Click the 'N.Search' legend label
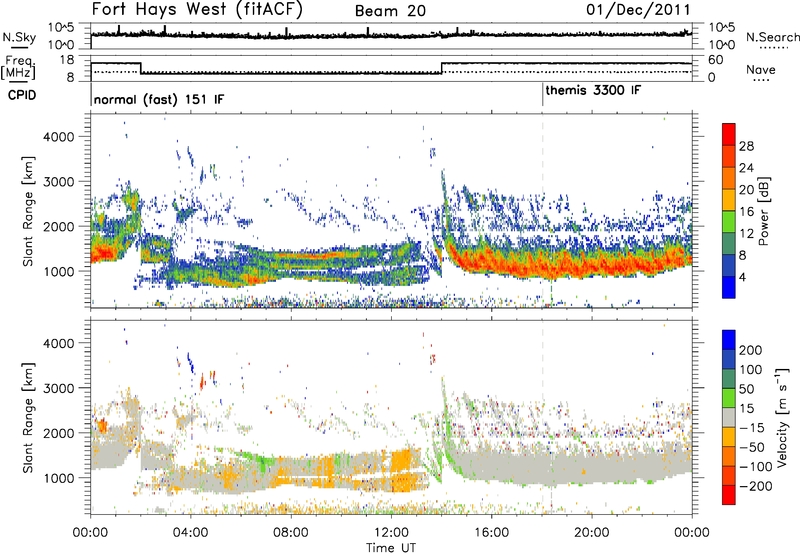Screen dimensions: 800x554 pos(772,37)
